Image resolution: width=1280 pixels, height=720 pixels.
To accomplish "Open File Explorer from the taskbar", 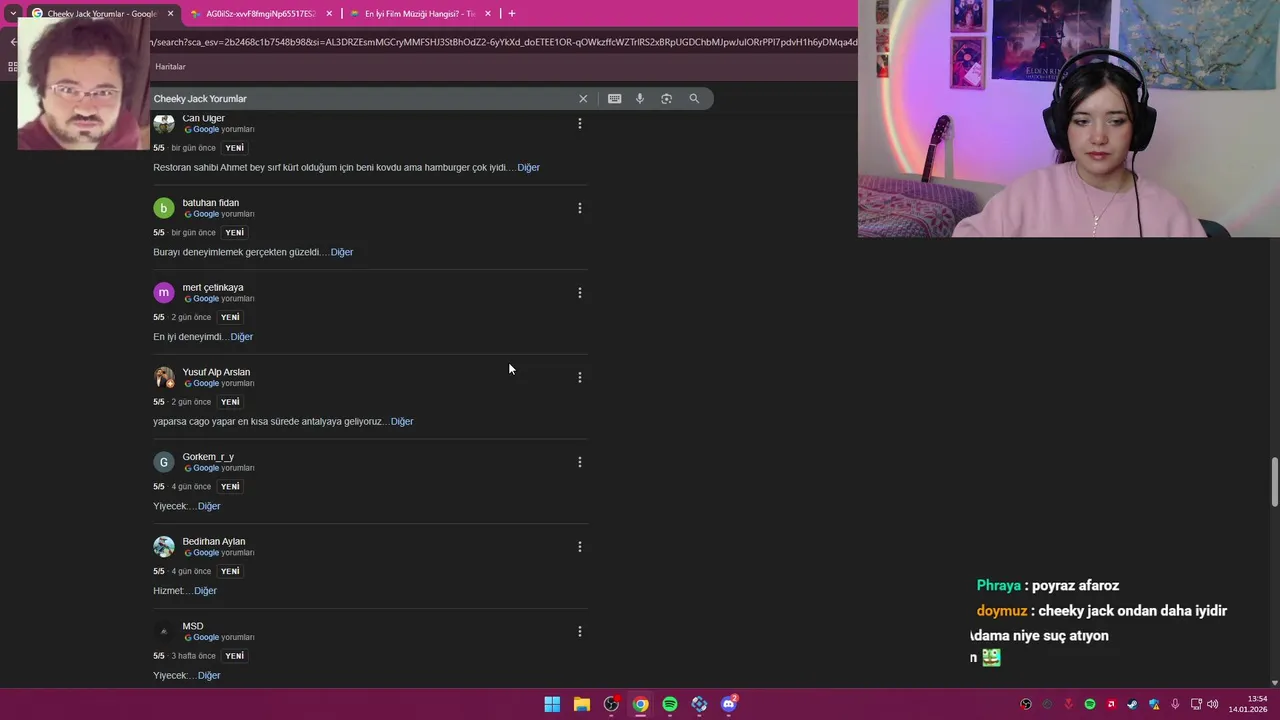I will point(581,704).
